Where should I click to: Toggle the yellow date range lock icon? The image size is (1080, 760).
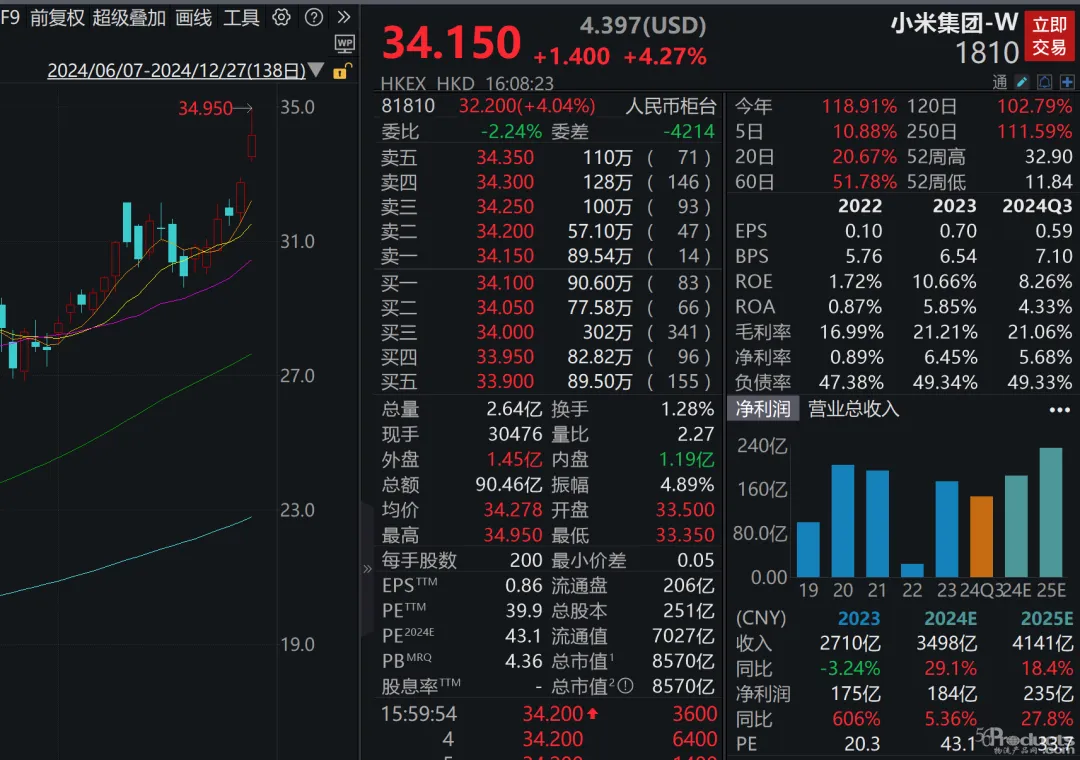(342, 70)
